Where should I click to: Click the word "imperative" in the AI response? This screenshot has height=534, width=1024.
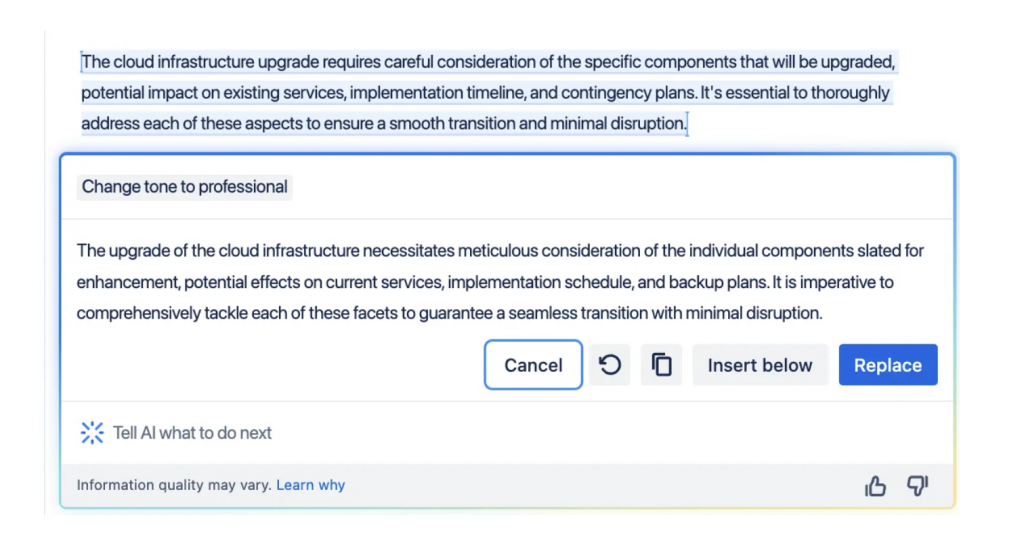coord(850,282)
